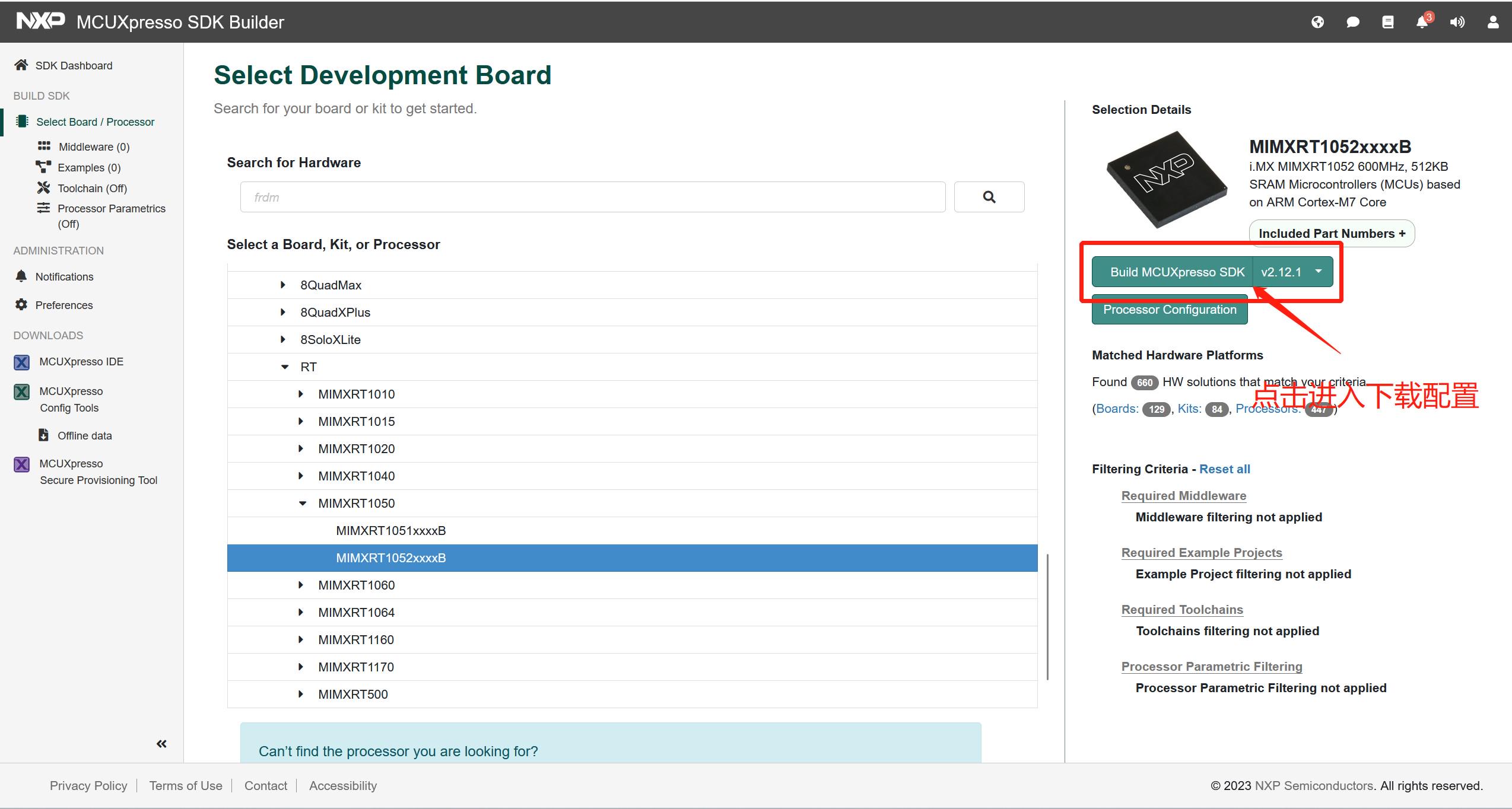Select MIMXRT1051xxxxB processor entry
The image size is (1512, 809).
coord(390,531)
